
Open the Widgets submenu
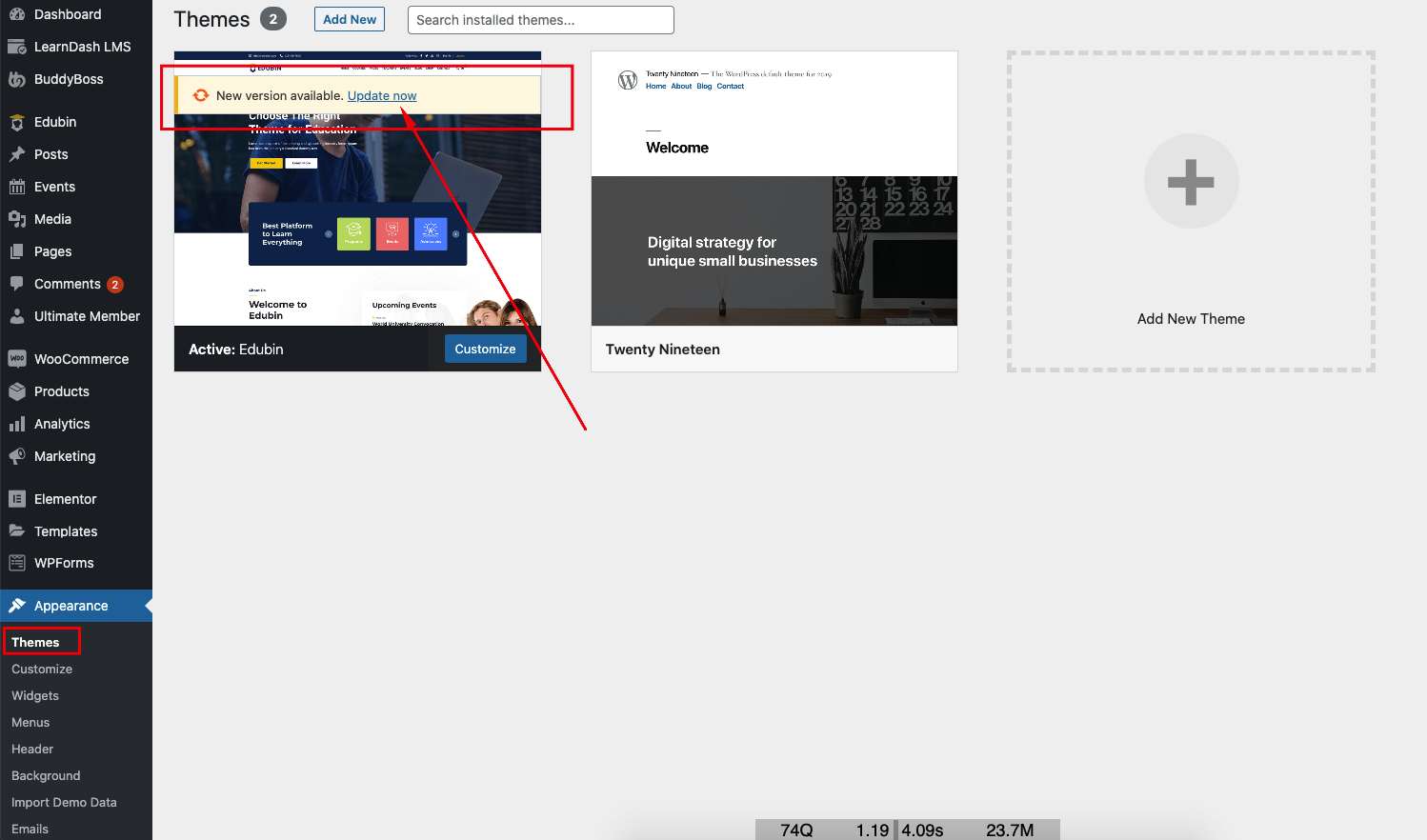[x=34, y=695]
